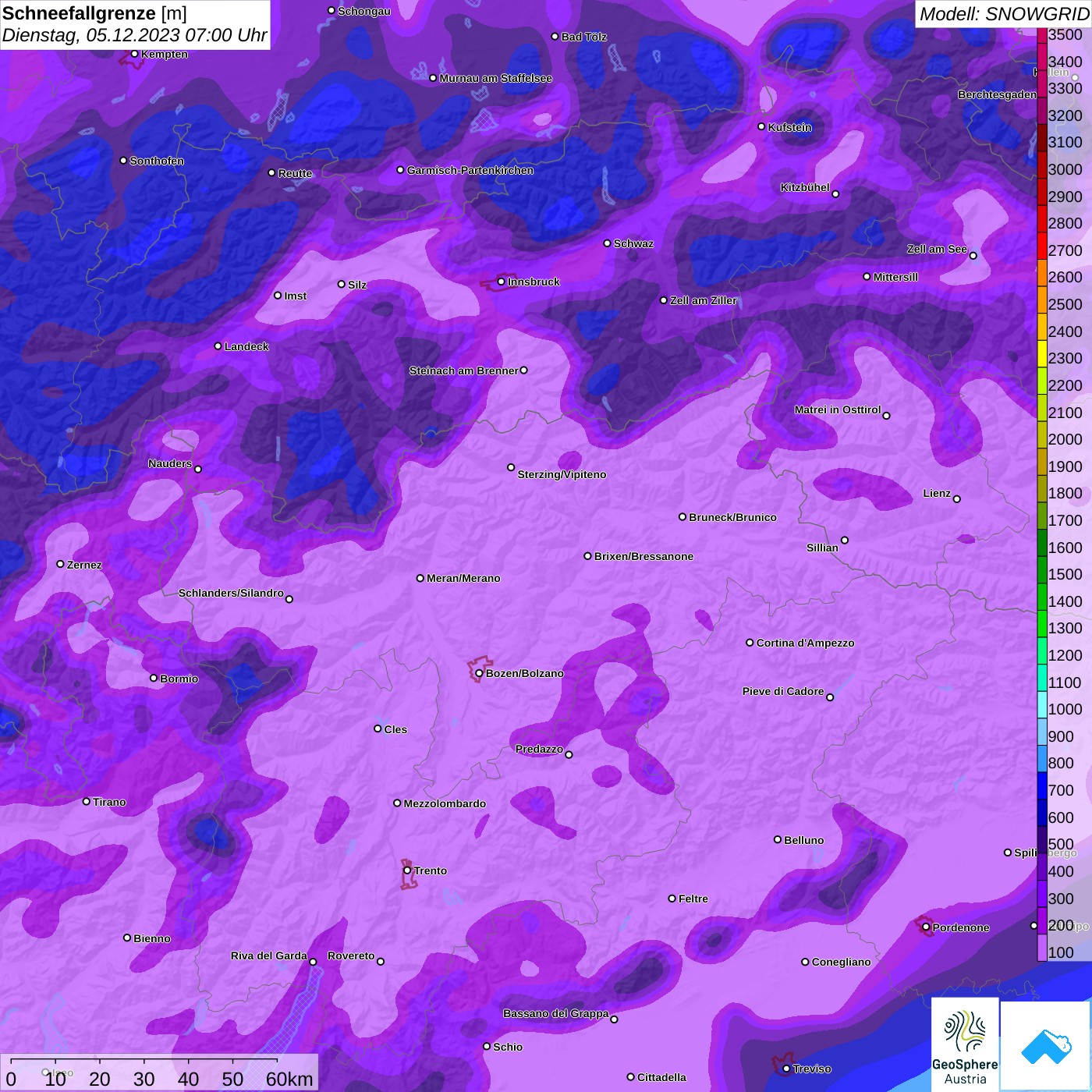1092x1092 pixels.
Task: Click the Kempten location marker
Action: coord(135,54)
